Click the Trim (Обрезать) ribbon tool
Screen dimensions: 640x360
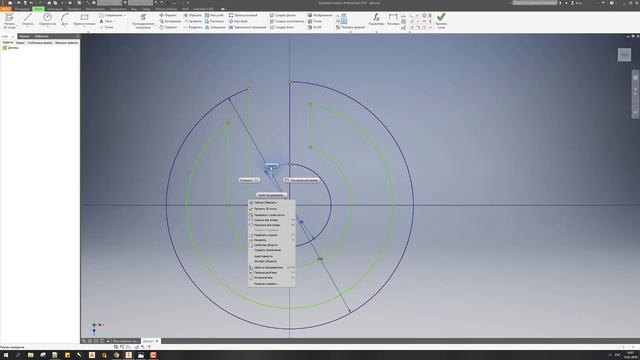[x=192, y=15]
